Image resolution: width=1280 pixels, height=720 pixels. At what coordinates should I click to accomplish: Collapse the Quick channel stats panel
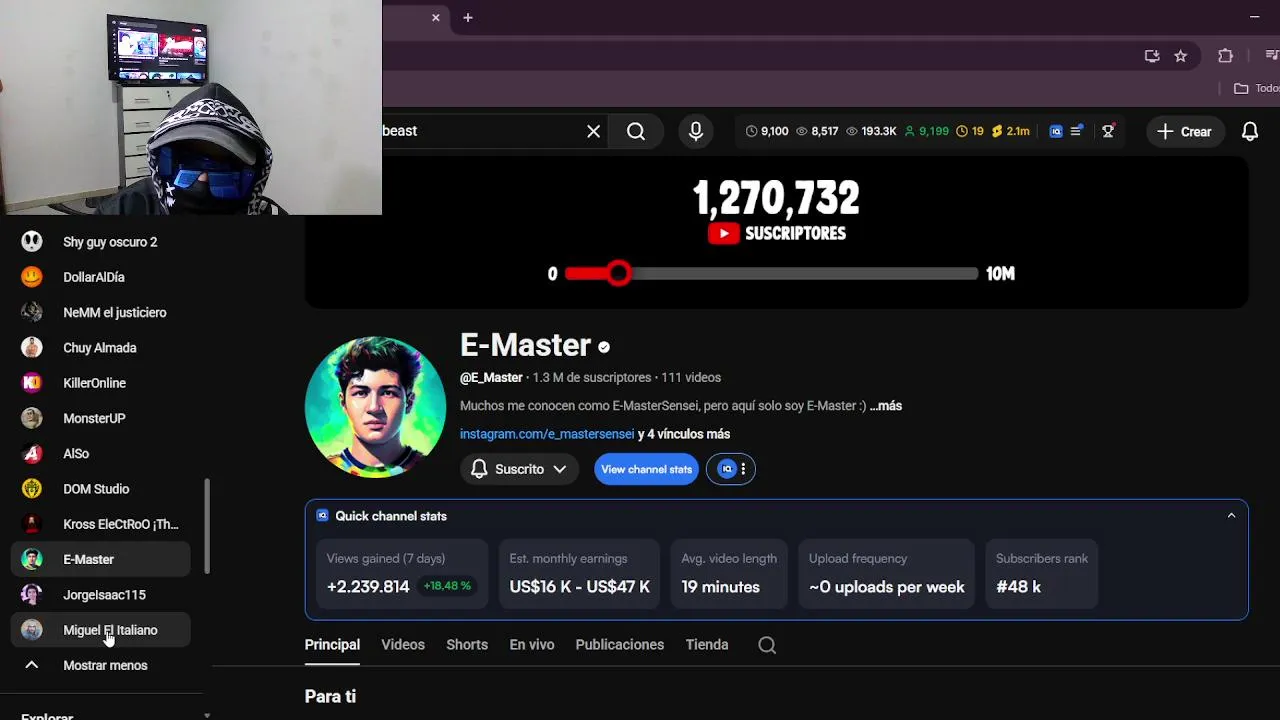(1231, 516)
